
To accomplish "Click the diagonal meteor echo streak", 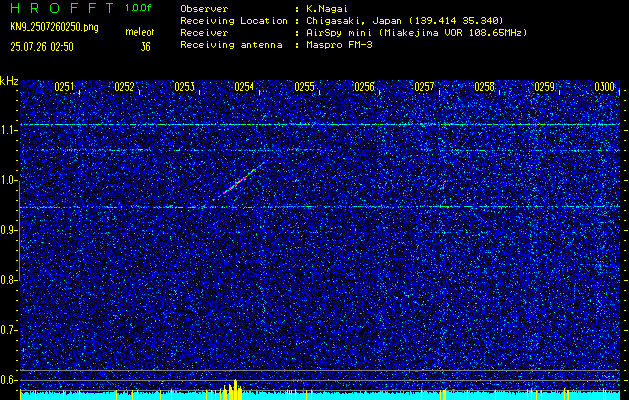I will (242, 179).
